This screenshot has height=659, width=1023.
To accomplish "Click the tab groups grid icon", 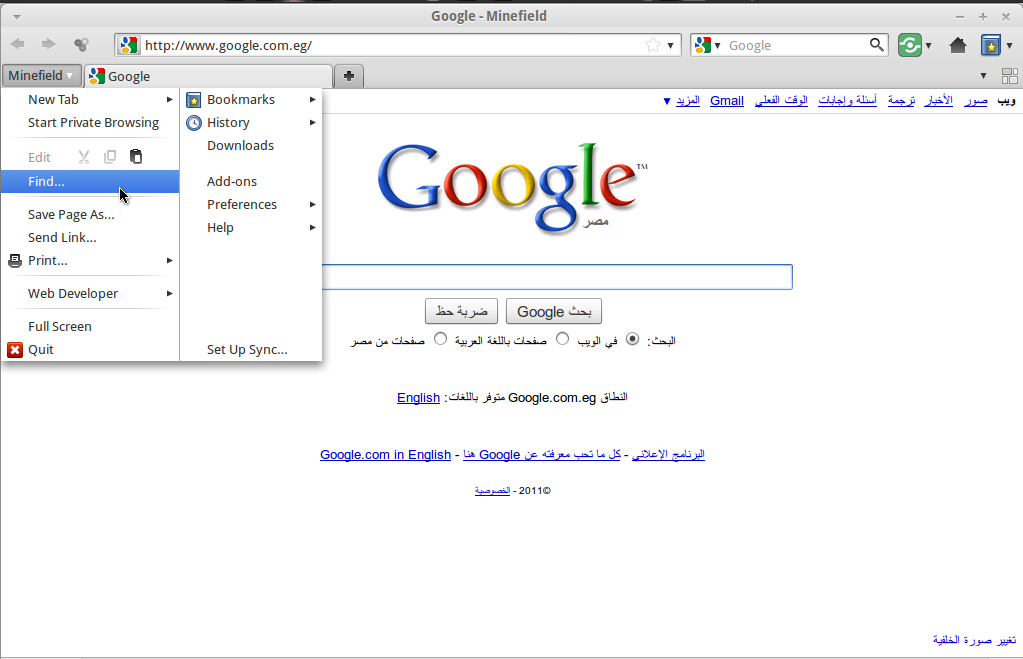I will point(1009,76).
